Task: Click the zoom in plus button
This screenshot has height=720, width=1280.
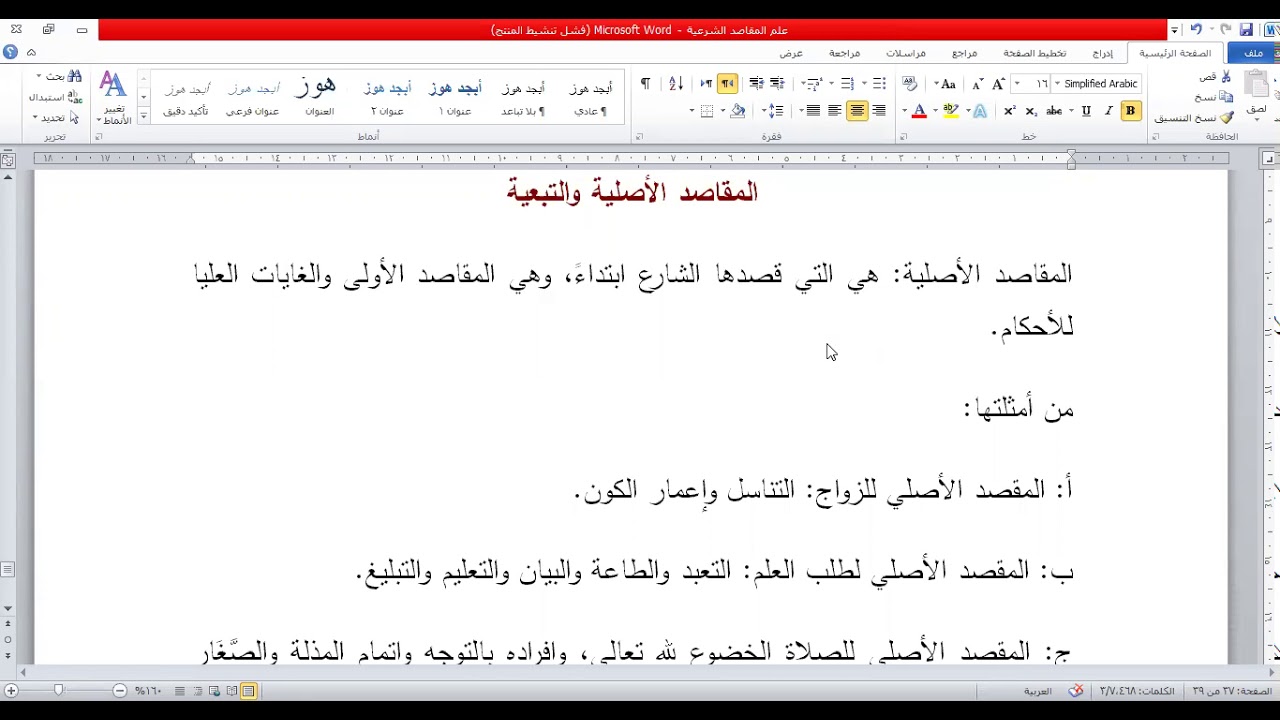Action: click(11, 691)
